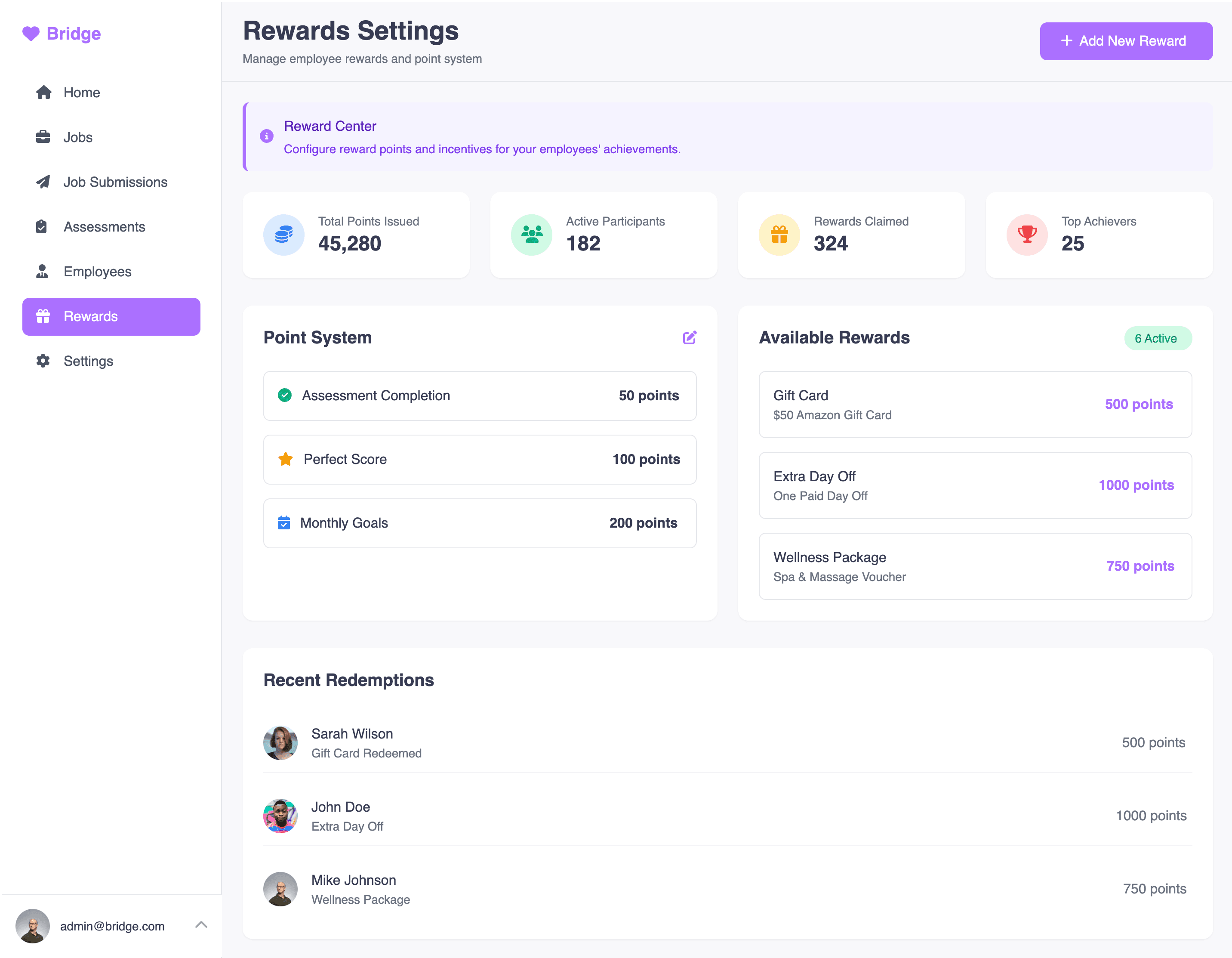Image resolution: width=1232 pixels, height=958 pixels.
Task: Click the star icon next to Perfect Score
Action: tap(286, 459)
